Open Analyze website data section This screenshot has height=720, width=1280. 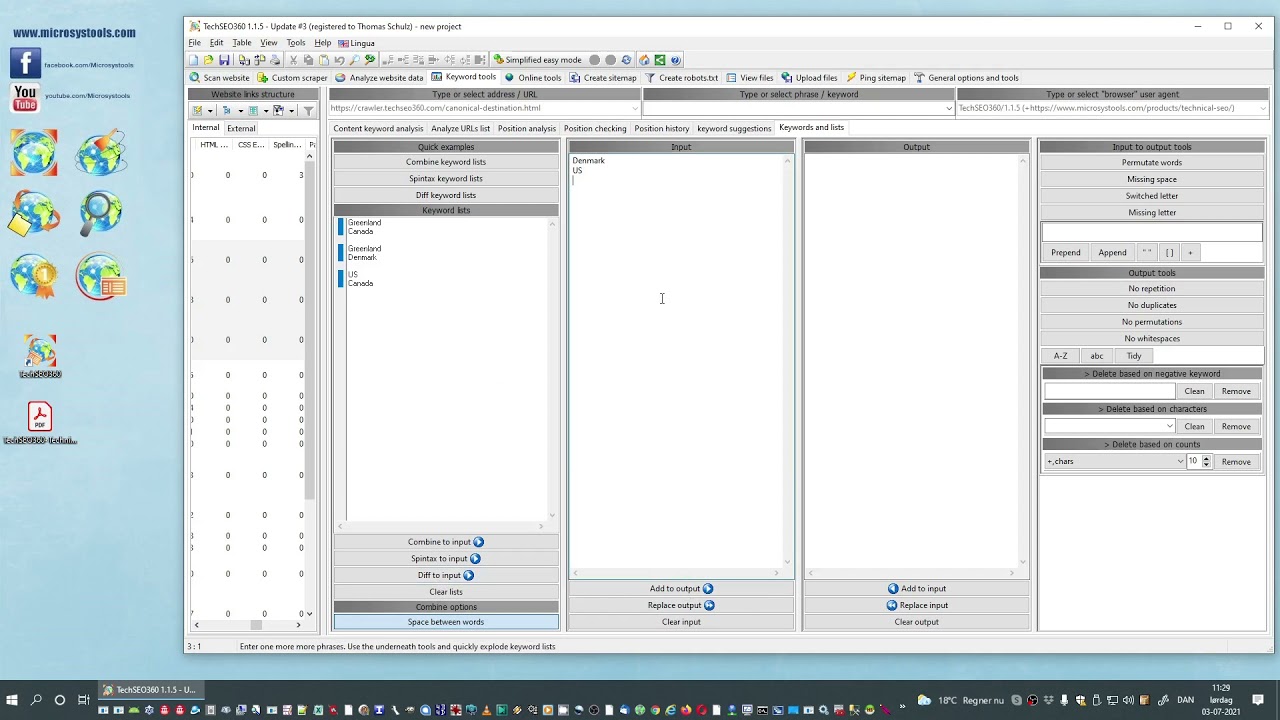point(379,78)
